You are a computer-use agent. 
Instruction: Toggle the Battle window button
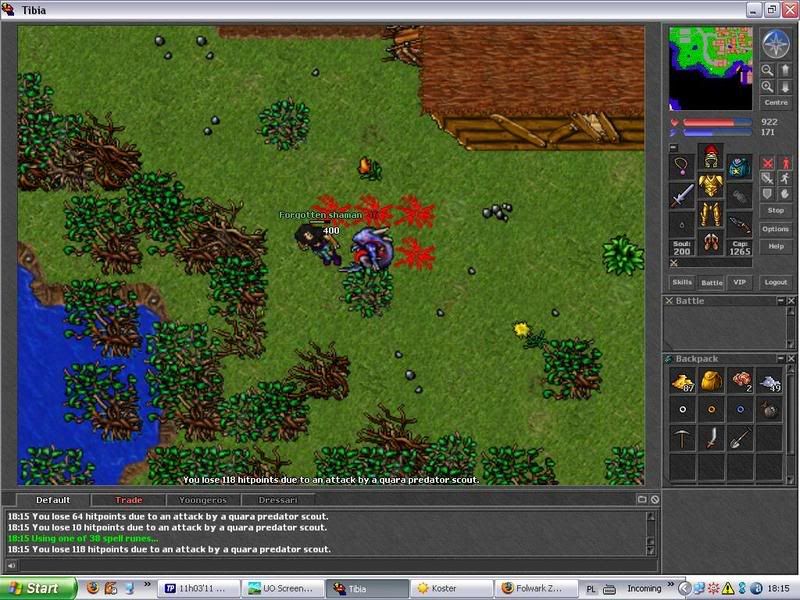711,282
